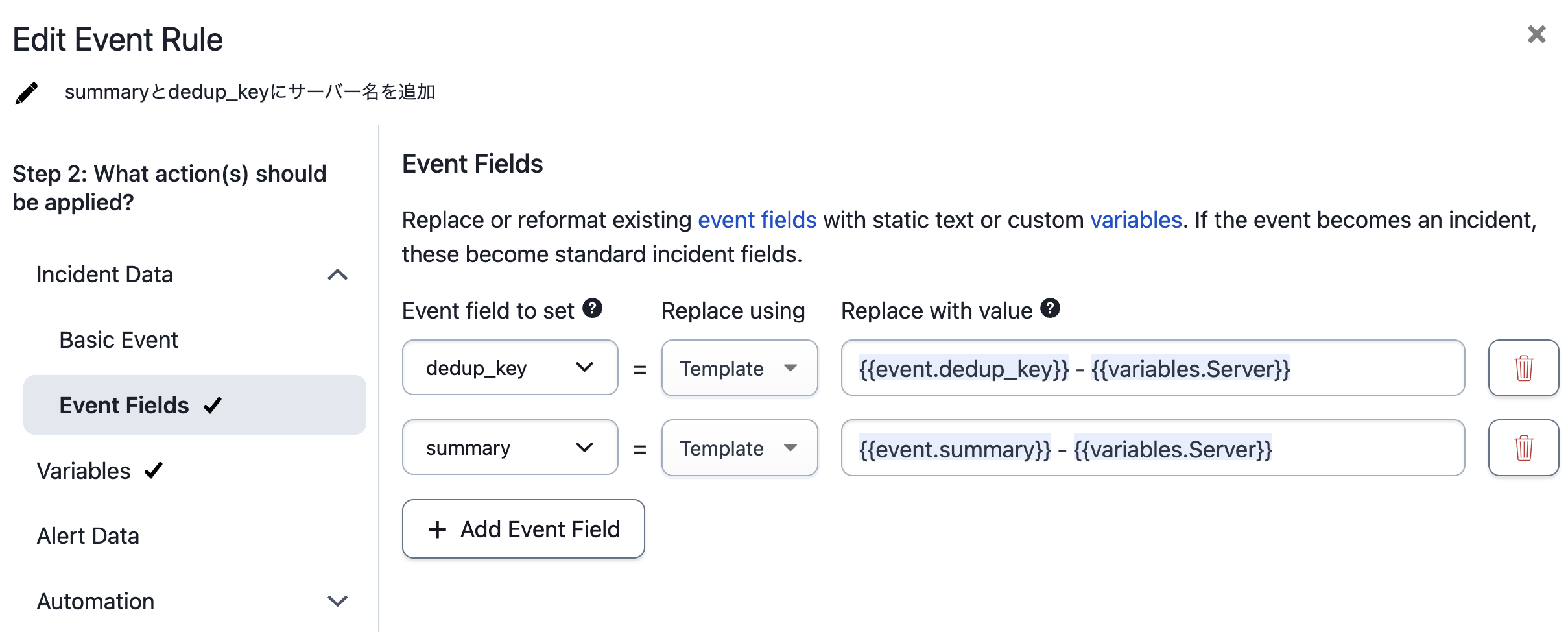1568x632 pixels.
Task: Open the help tooltip next to Replace with value
Action: pos(1051,308)
